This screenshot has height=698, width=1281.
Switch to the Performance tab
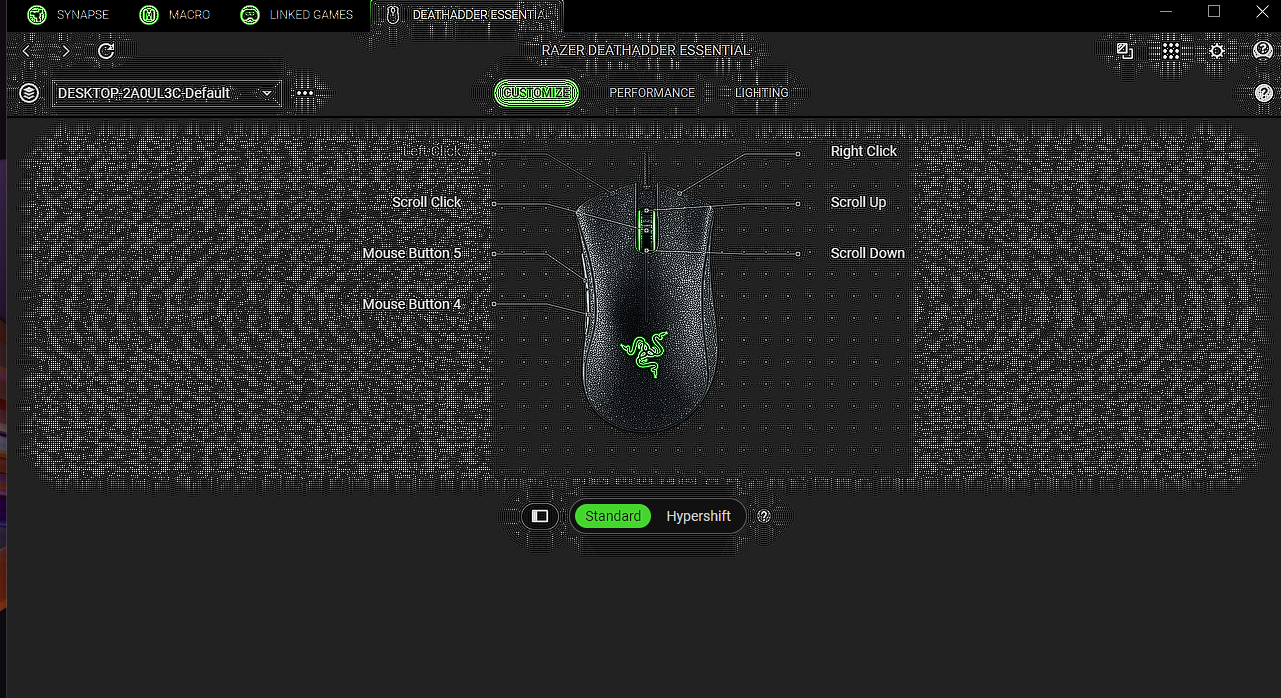(652, 93)
